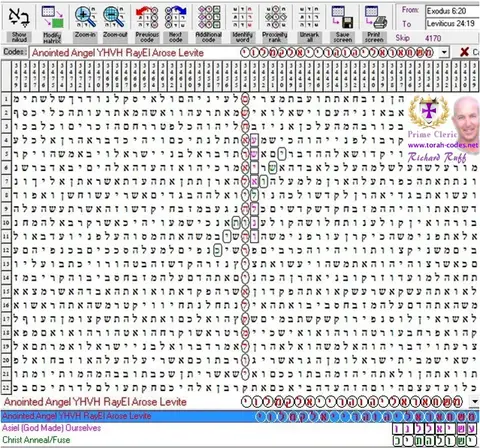Click the Prime Cleric crest logo
Image resolution: width=480 pixels, height=448 pixels.
429,112
